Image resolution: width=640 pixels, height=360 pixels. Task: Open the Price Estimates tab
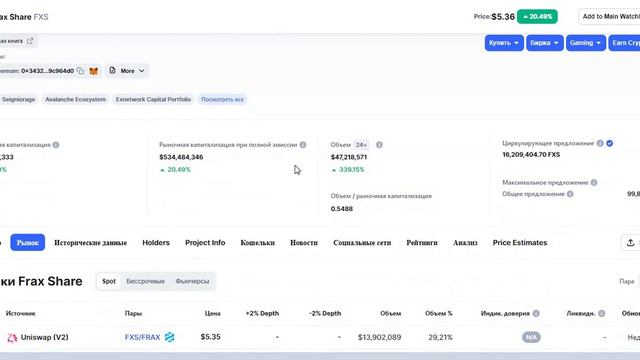(520, 243)
